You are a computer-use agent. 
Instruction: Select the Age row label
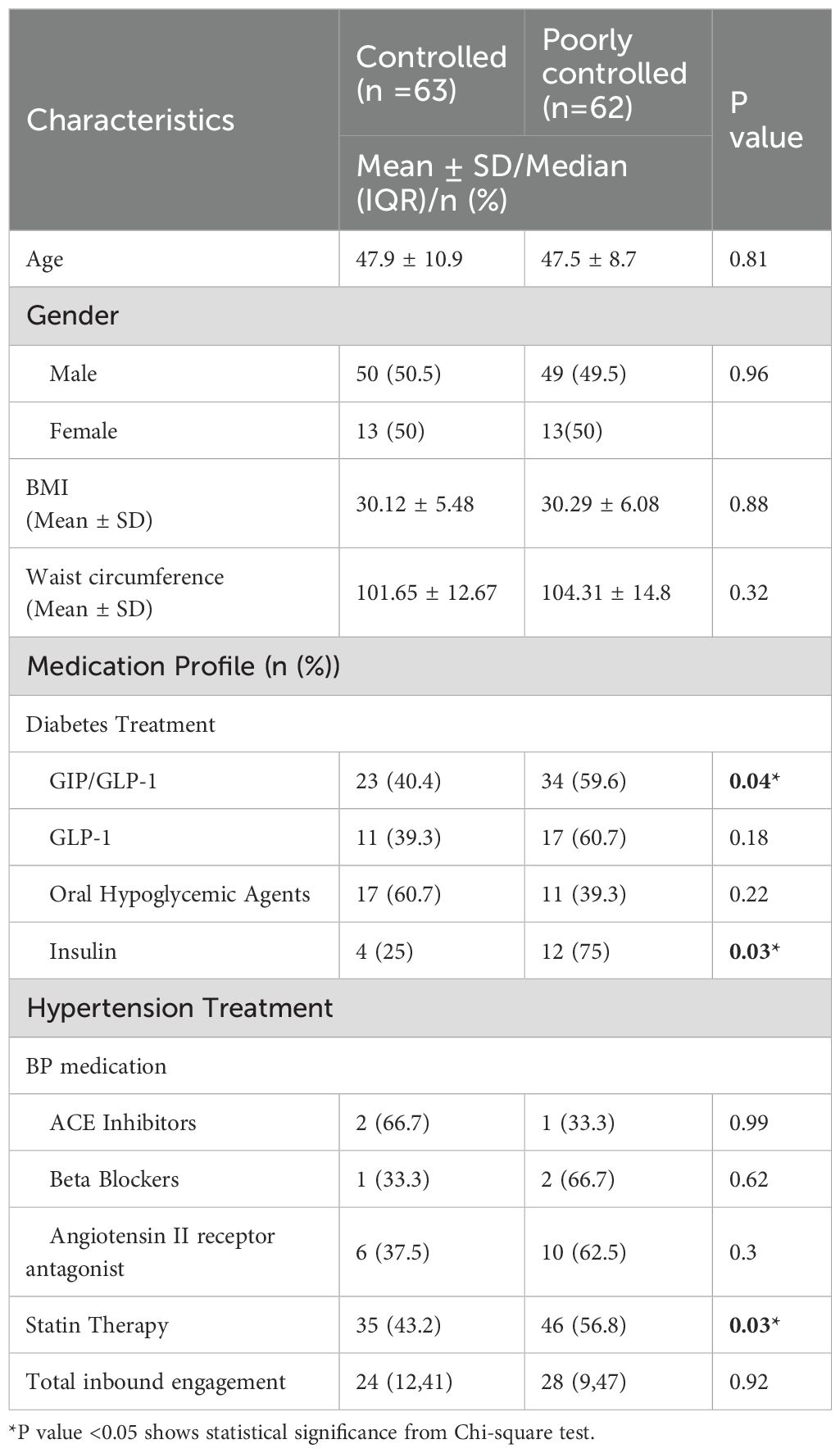44,259
